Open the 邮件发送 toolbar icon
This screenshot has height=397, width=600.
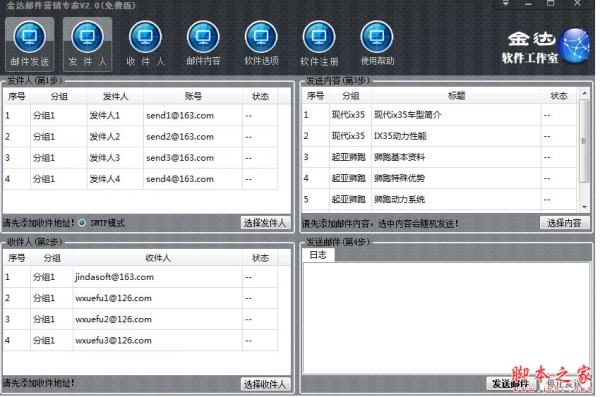(x=29, y=44)
